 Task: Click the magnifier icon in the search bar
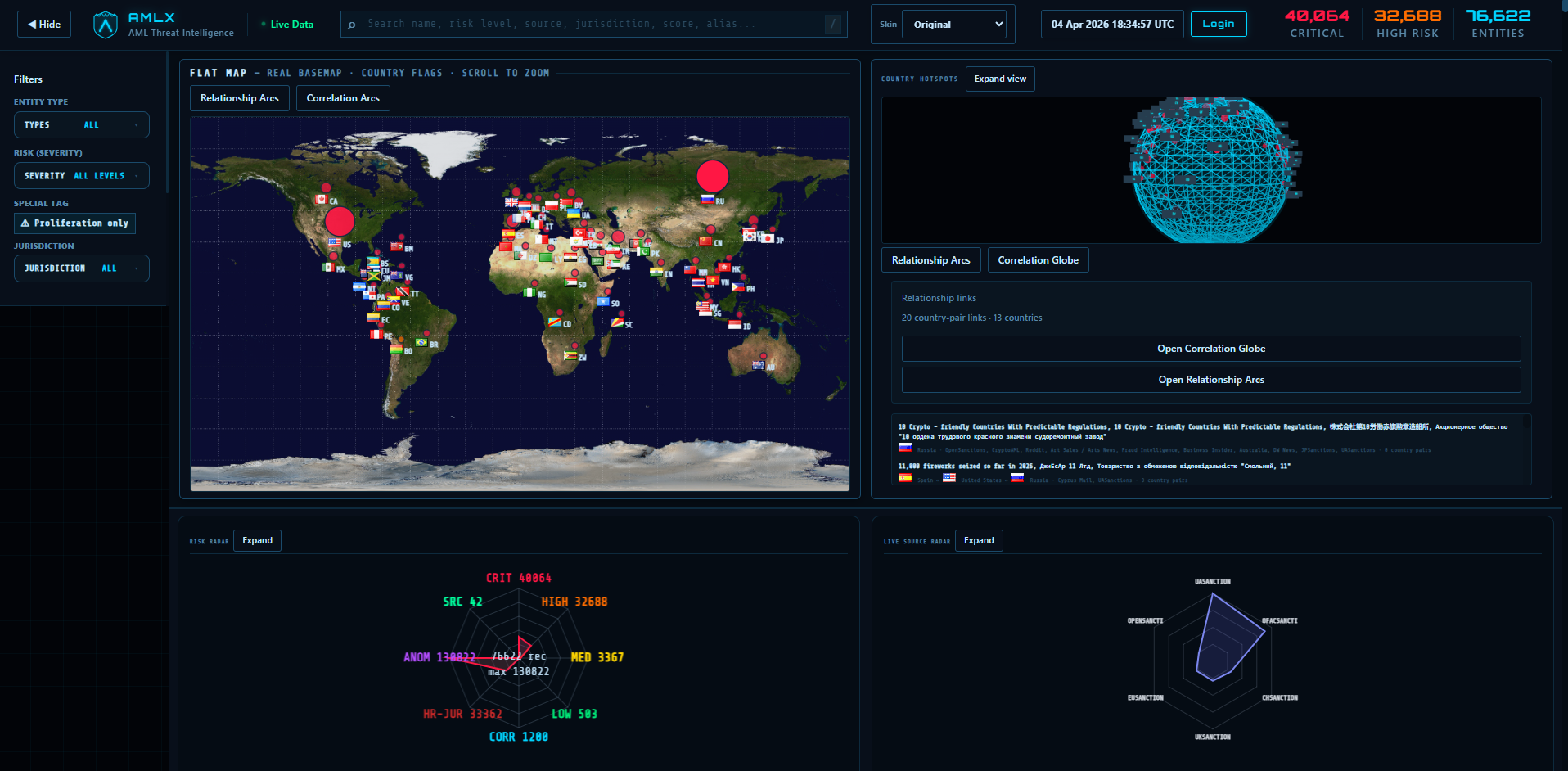(351, 24)
